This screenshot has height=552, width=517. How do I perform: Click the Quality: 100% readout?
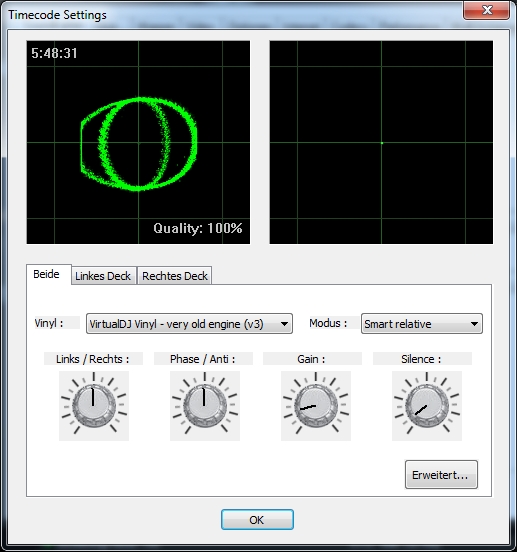[x=198, y=228]
